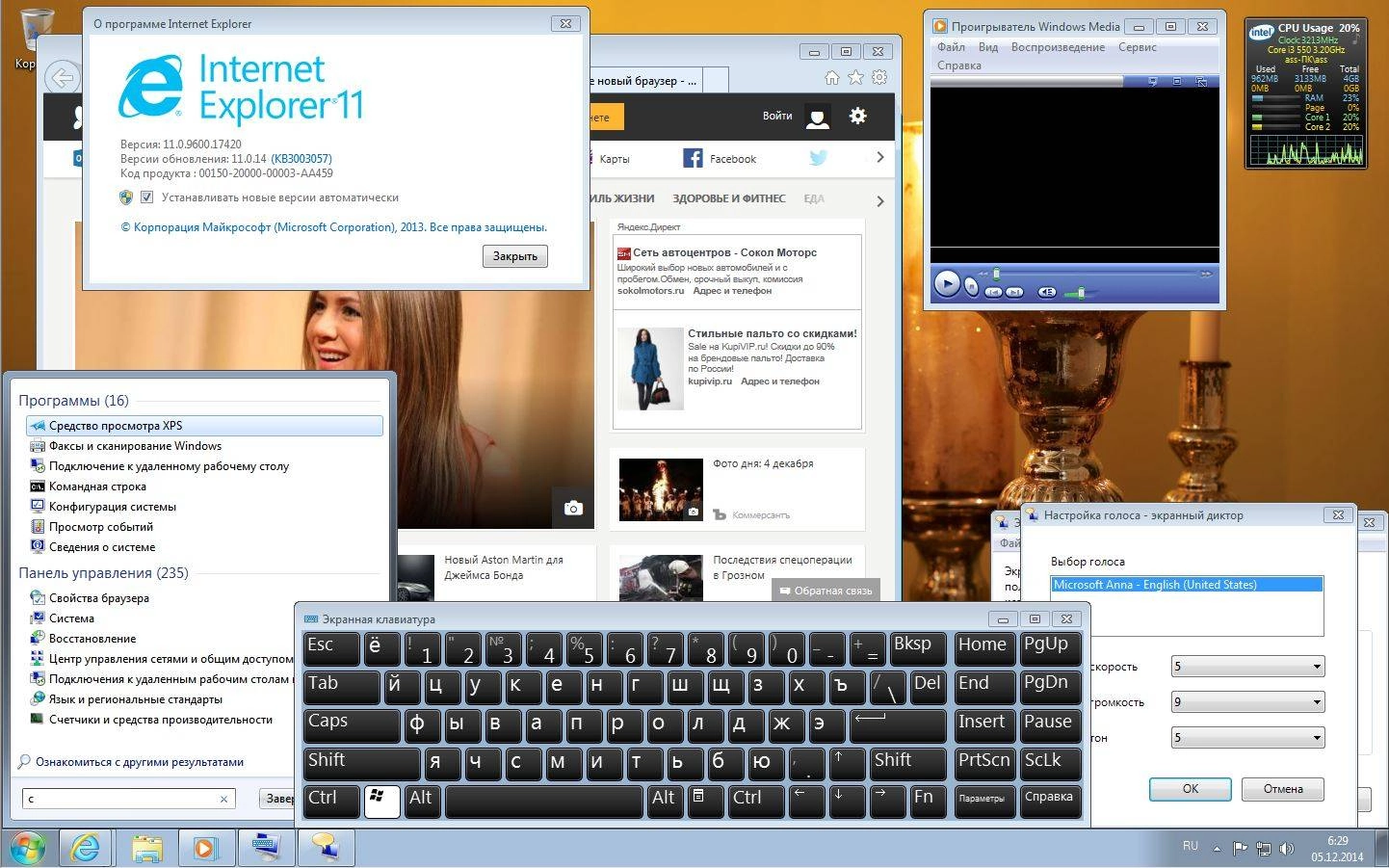This screenshot has height=868, width=1389.
Task: Click Закрыть in About Internet Explorer
Action: (515, 256)
